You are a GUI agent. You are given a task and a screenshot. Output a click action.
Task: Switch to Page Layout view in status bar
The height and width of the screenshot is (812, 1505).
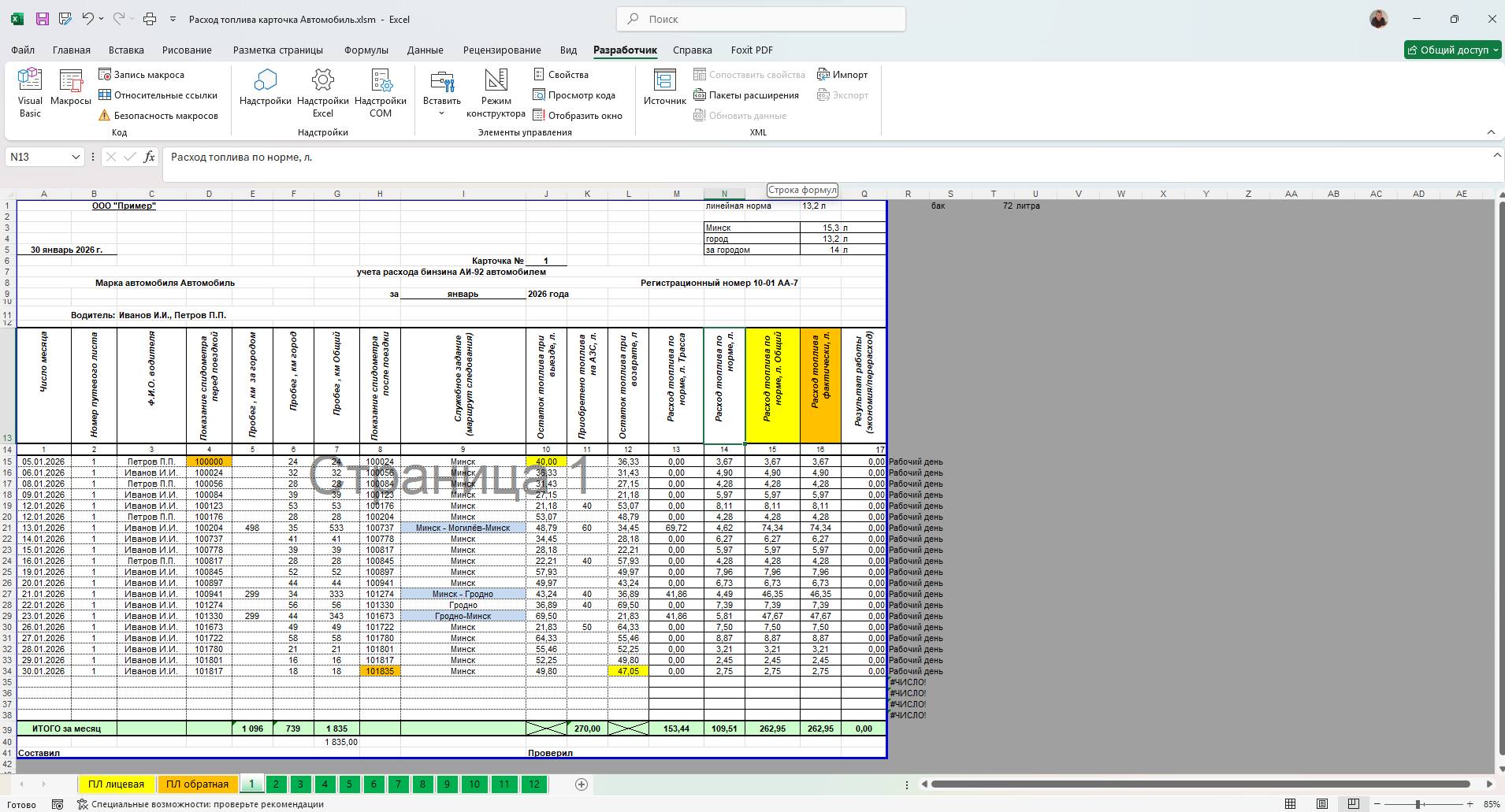point(1321,804)
